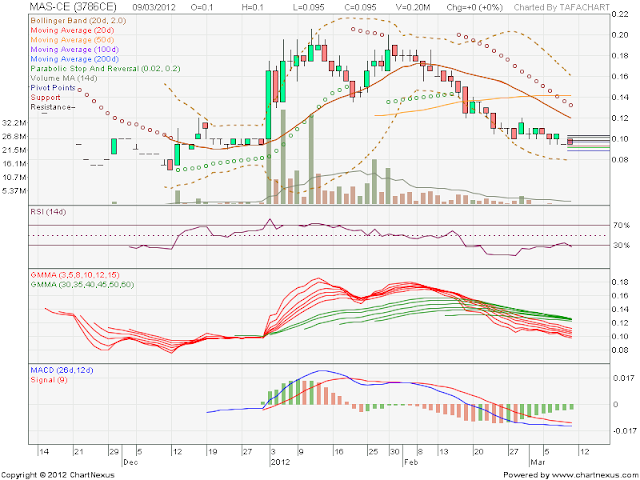This screenshot has height=480, width=640.
Task: Click the red GMMA (3,5,8,10,12,15) label
Action: pyautogui.click(x=75, y=275)
